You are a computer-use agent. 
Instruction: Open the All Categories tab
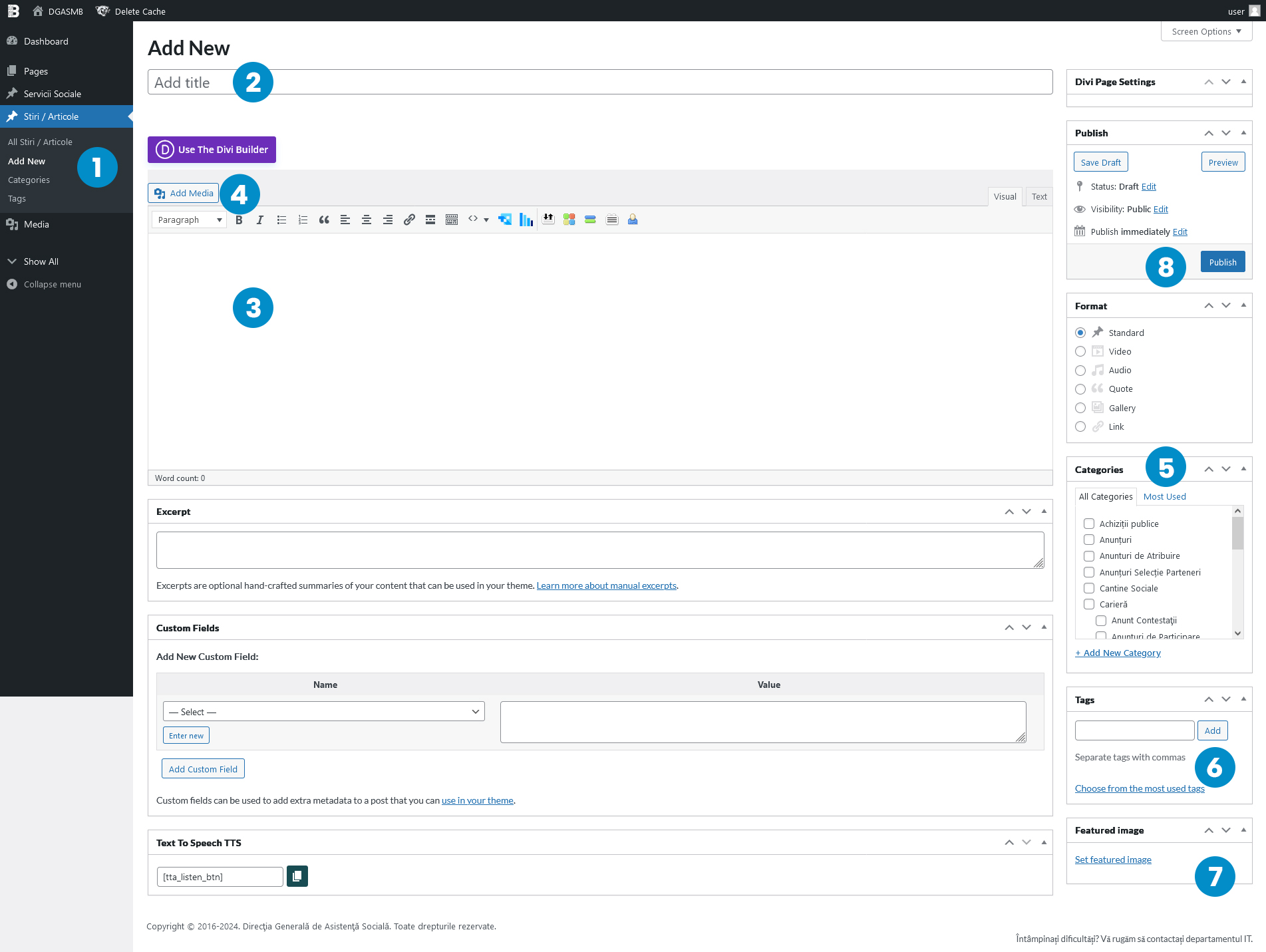point(1106,496)
